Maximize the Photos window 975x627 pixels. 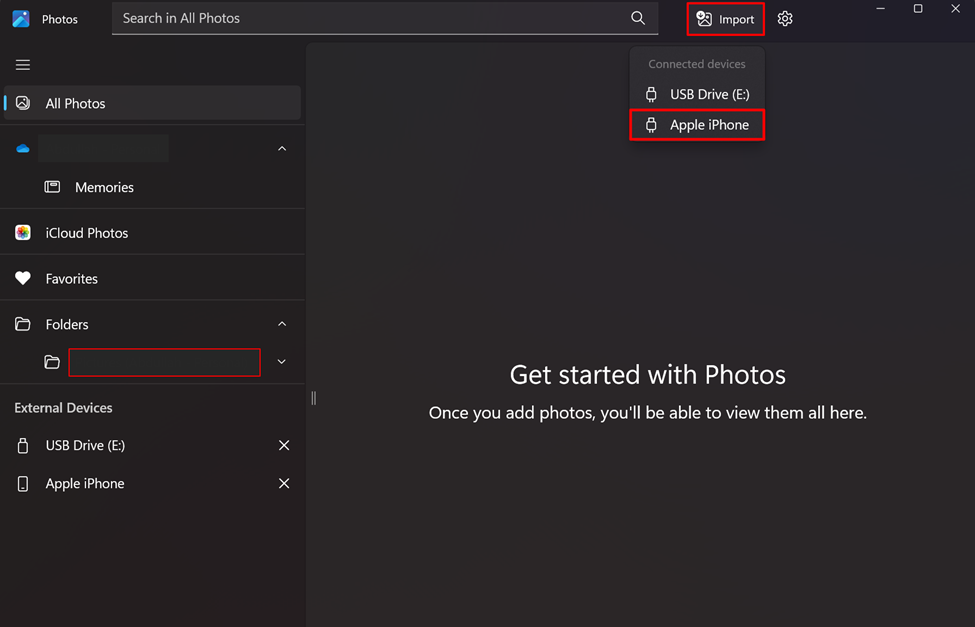[918, 9]
